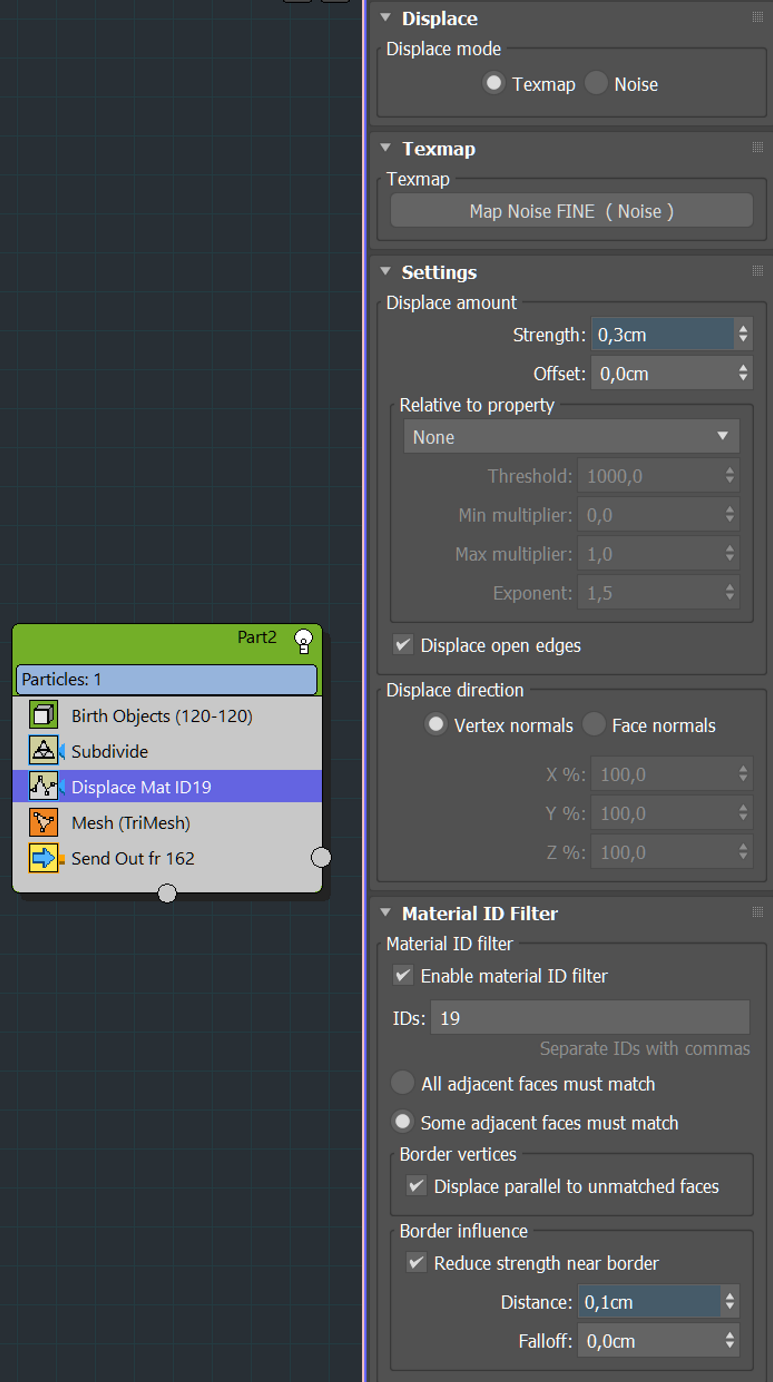Click the border Distance value field

(x=650, y=1302)
